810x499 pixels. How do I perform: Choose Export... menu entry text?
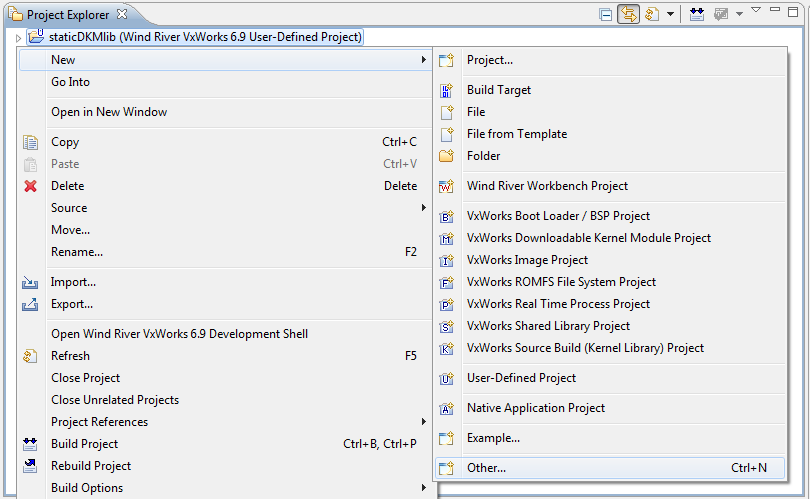(x=72, y=304)
